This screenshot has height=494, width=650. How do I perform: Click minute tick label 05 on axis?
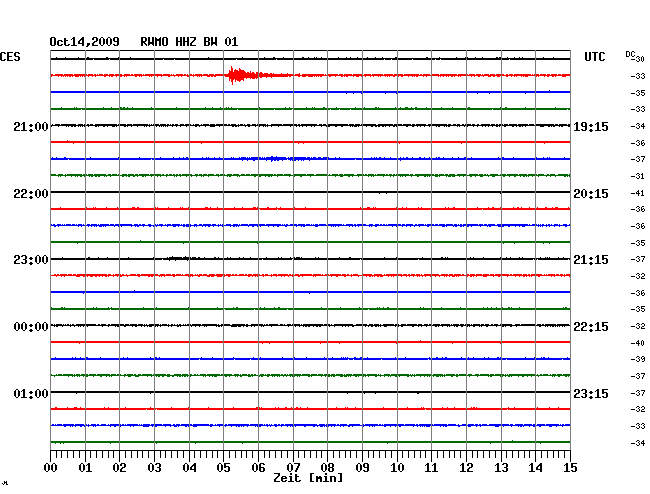[223, 468]
